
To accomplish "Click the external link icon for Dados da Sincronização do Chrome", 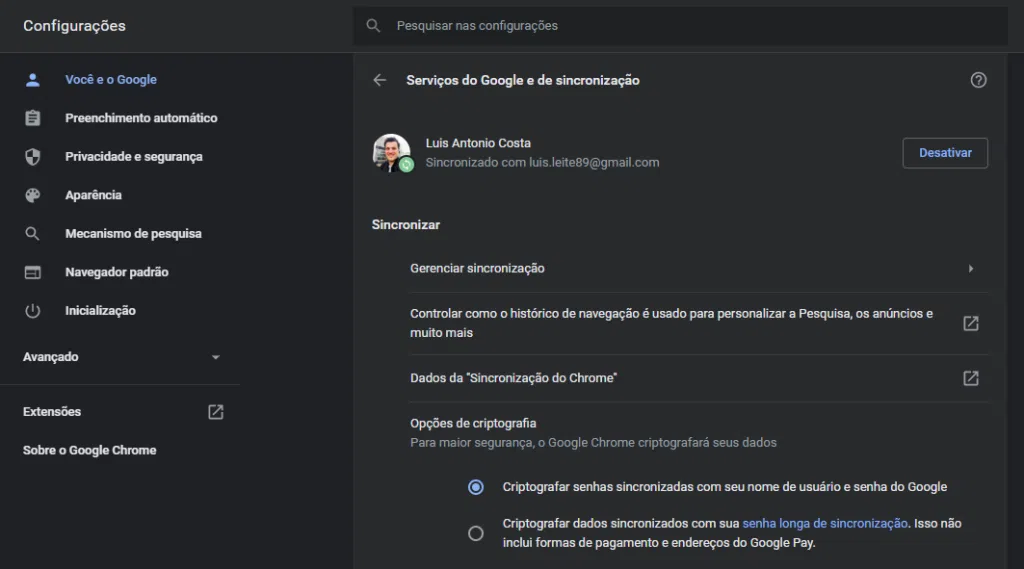I will (x=971, y=378).
